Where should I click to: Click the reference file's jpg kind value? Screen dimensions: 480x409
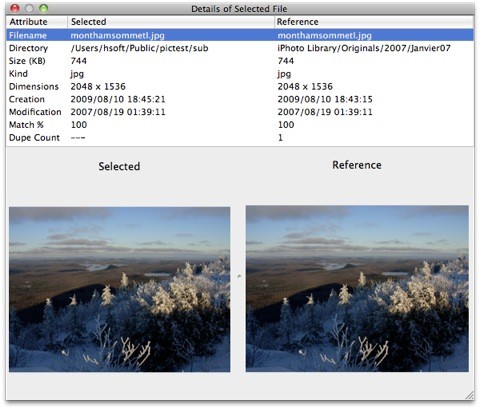[284, 74]
